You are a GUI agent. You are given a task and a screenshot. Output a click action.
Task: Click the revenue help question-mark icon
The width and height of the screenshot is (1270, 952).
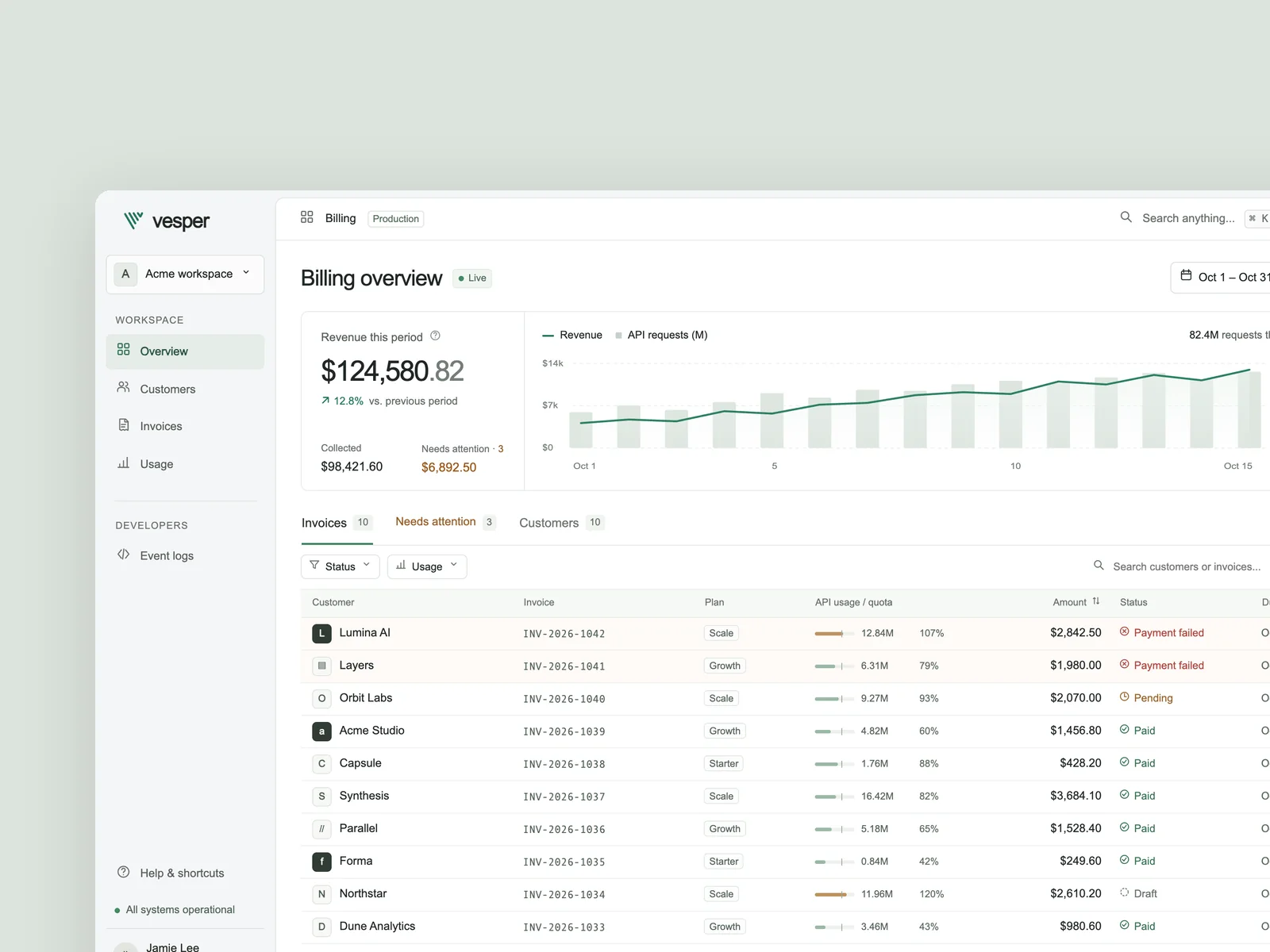point(435,336)
